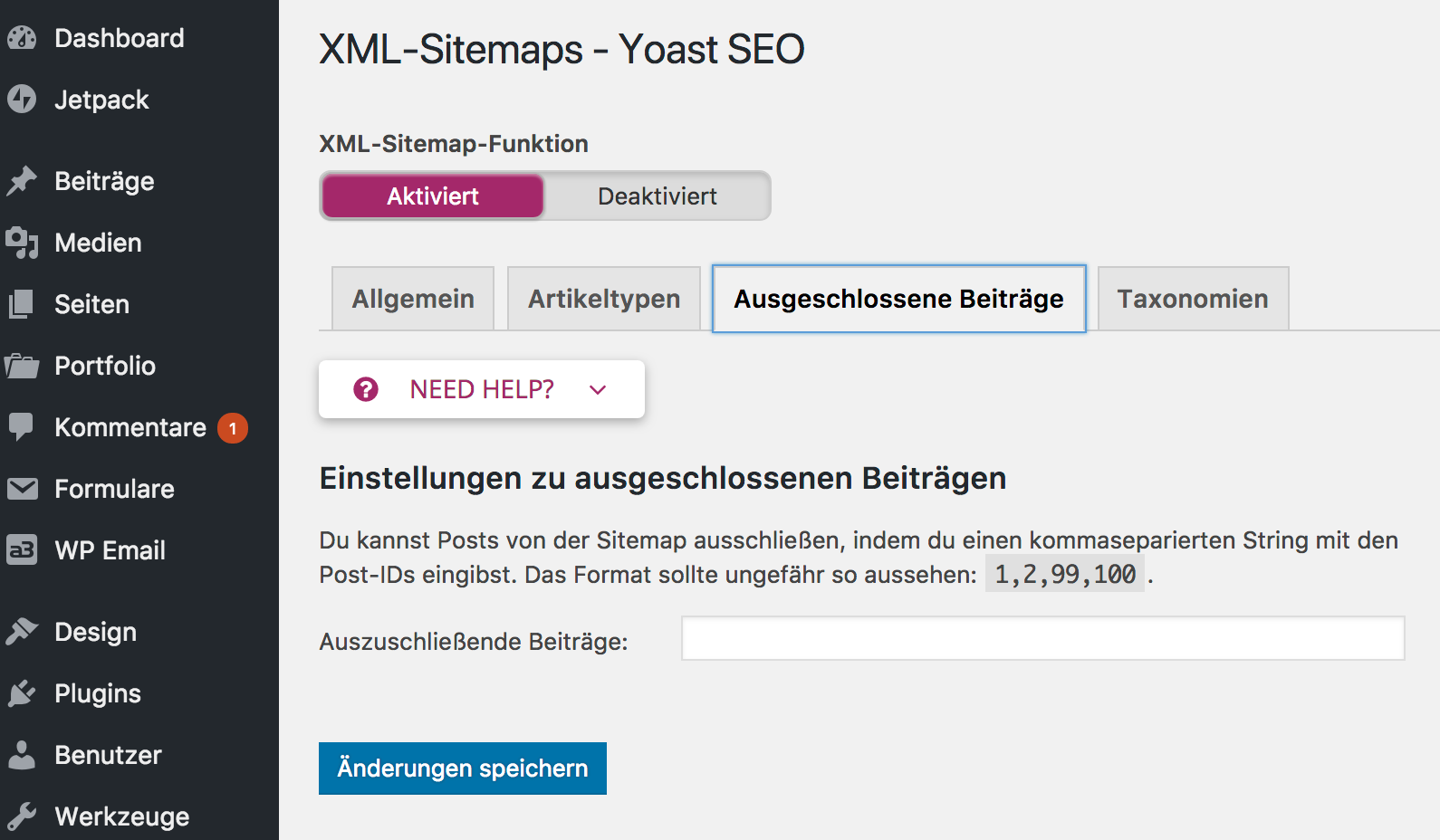
Task: Click the Seiten pages icon
Action: click(22, 304)
